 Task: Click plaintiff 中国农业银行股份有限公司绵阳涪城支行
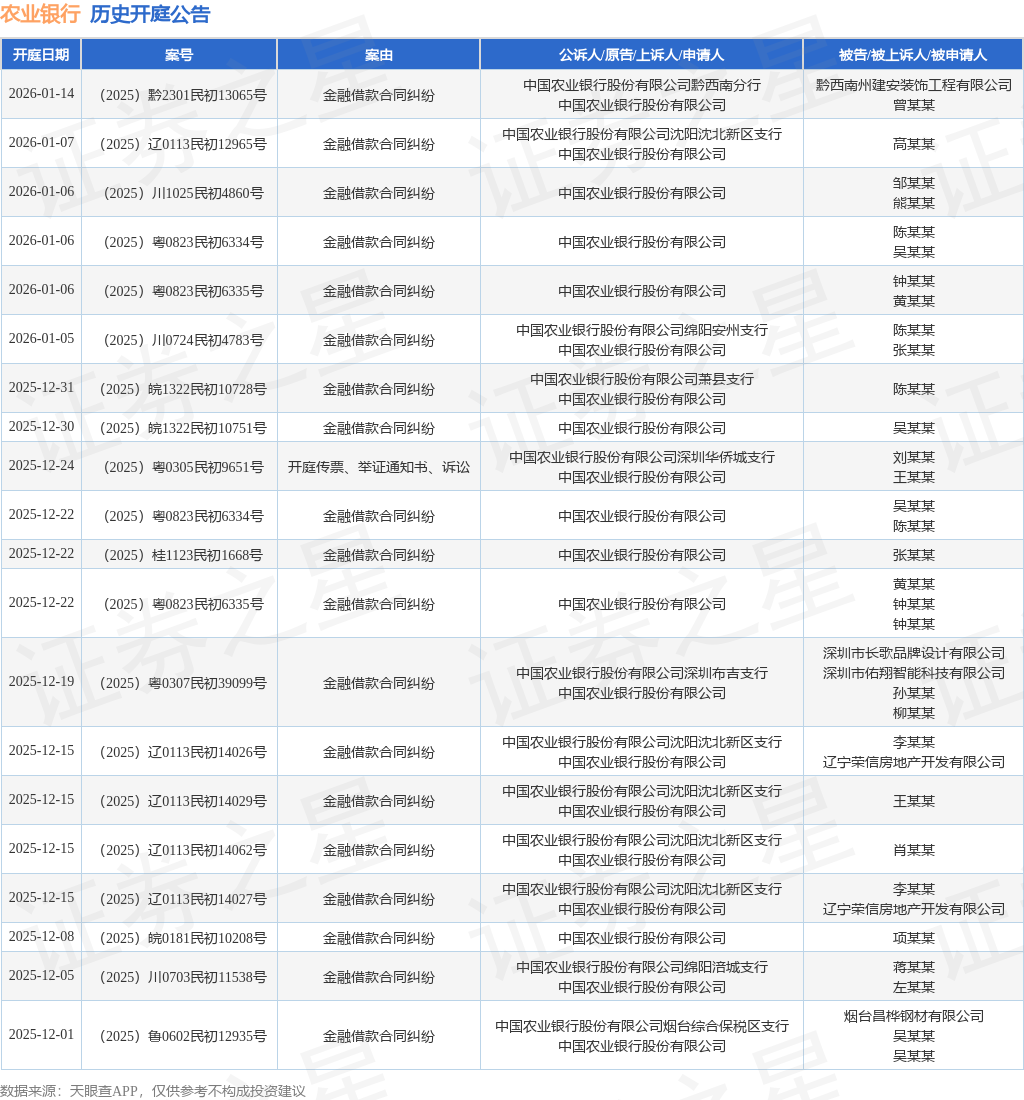click(x=642, y=967)
